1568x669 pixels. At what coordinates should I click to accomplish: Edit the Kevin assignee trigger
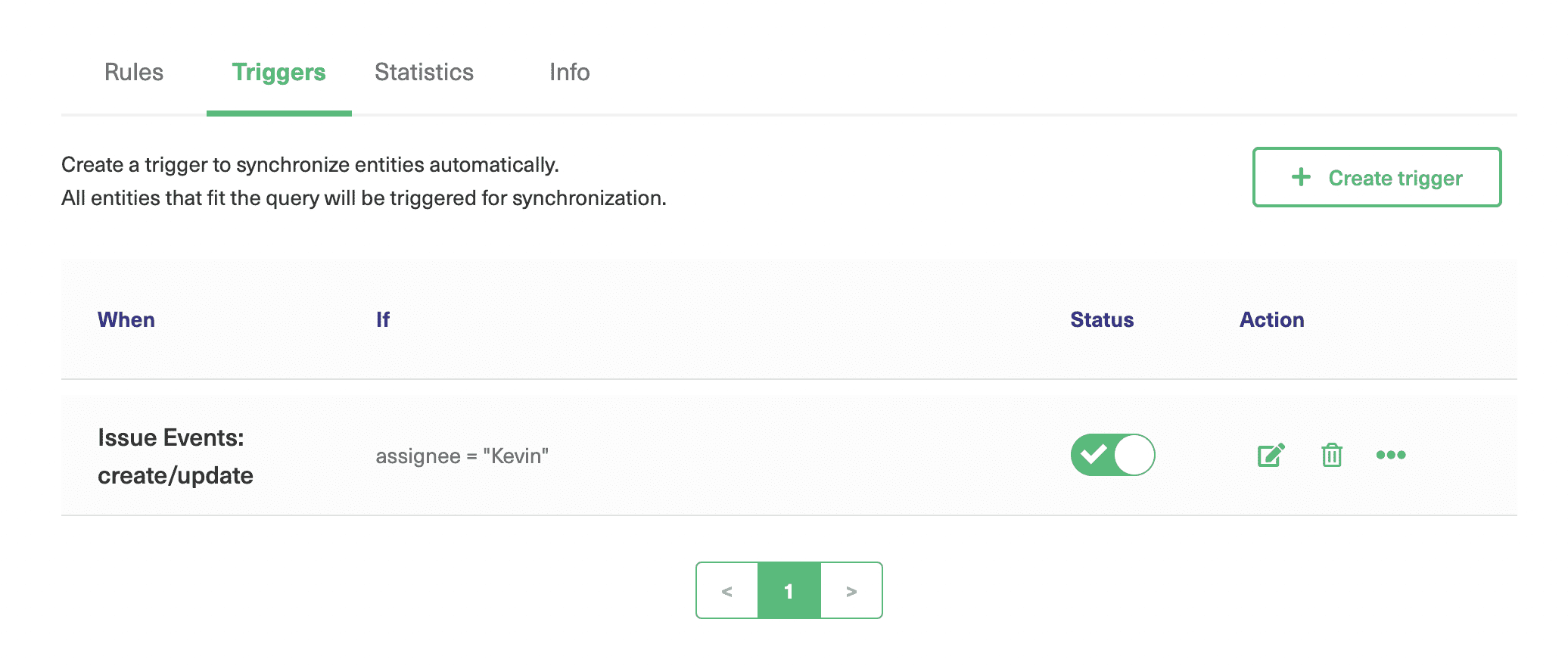tap(1271, 455)
